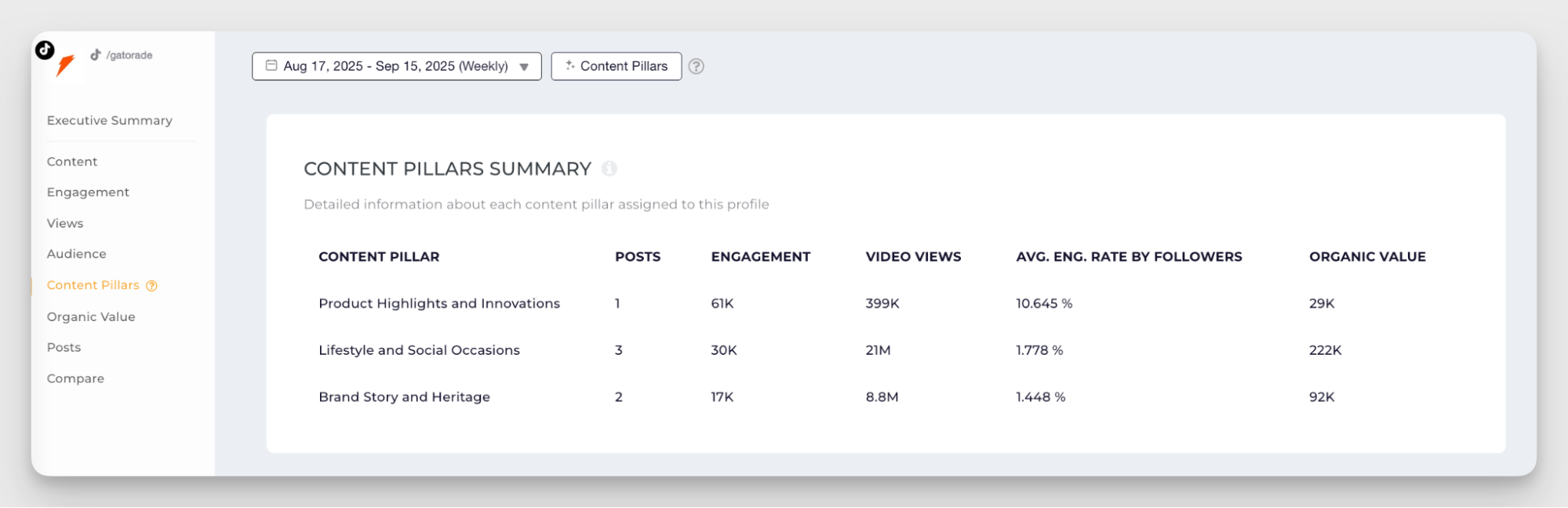Image resolution: width=1568 pixels, height=508 pixels.
Task: Click the calendar icon in date range selector
Action: [x=271, y=66]
